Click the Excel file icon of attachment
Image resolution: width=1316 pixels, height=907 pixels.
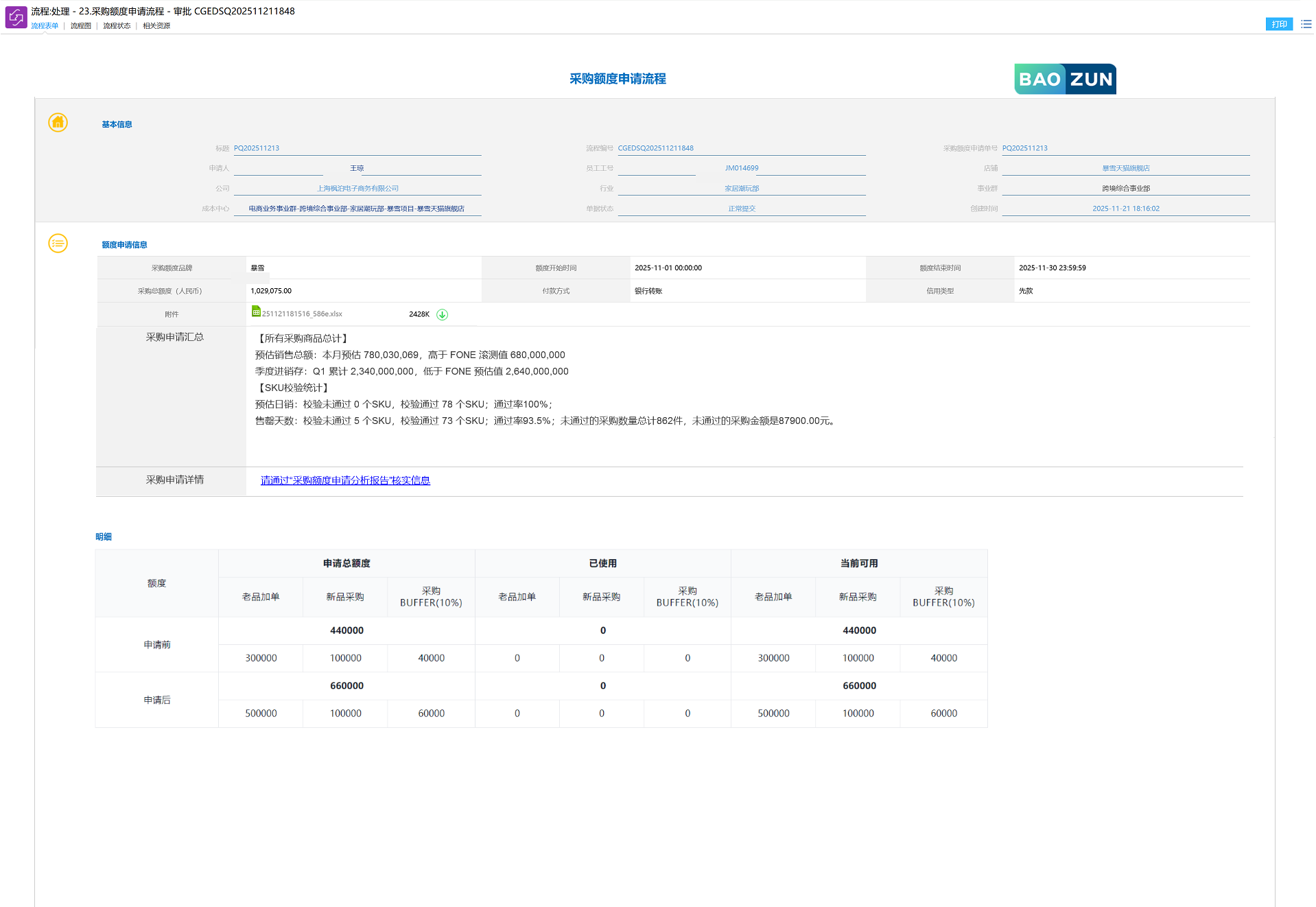pyautogui.click(x=256, y=311)
